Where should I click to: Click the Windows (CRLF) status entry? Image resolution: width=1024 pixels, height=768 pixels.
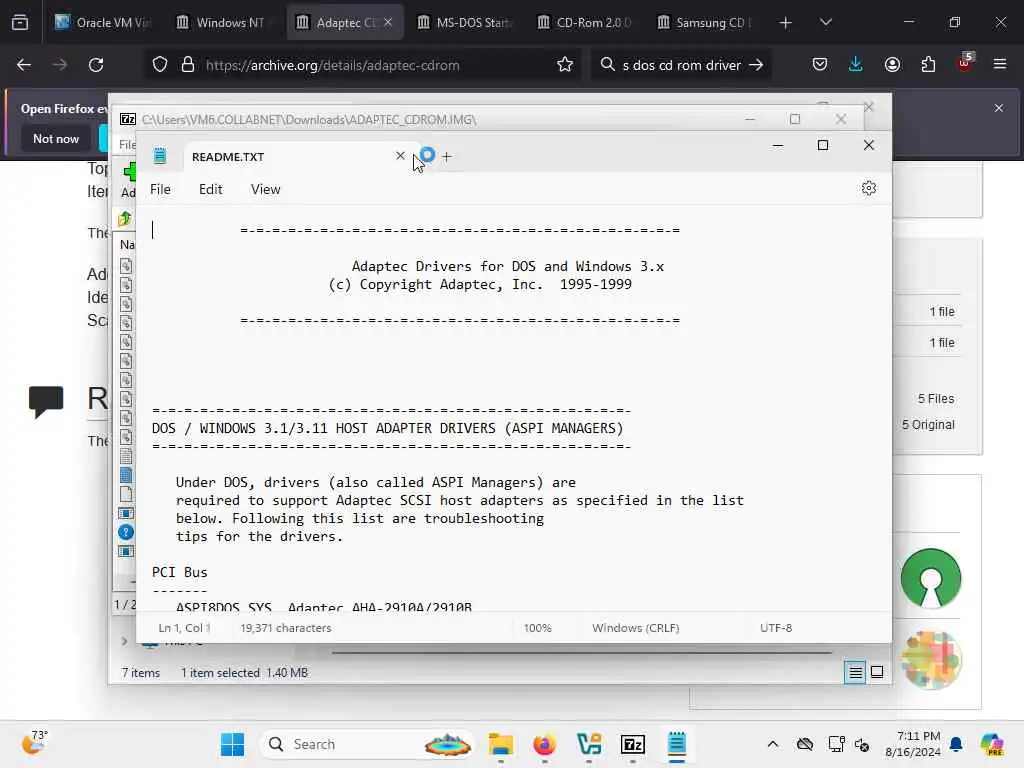tap(635, 628)
